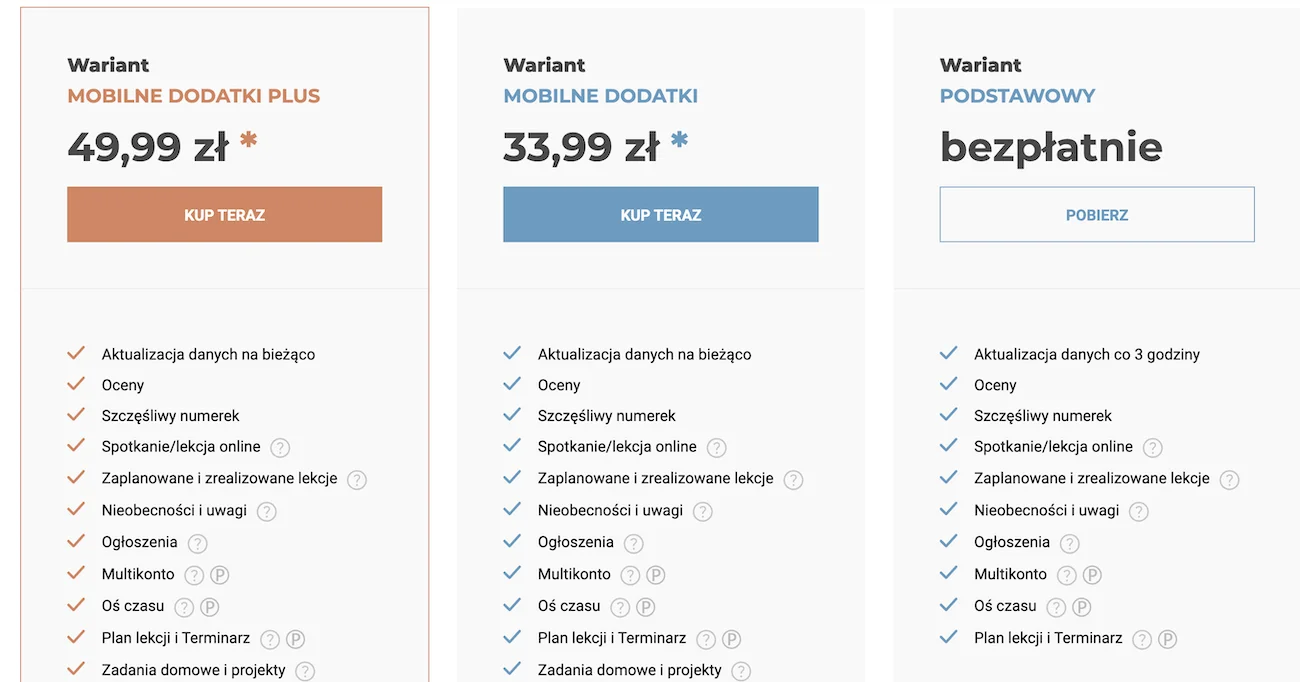1300x682 pixels.
Task: Click the blue KUP TERAZ button
Action: tap(660, 214)
